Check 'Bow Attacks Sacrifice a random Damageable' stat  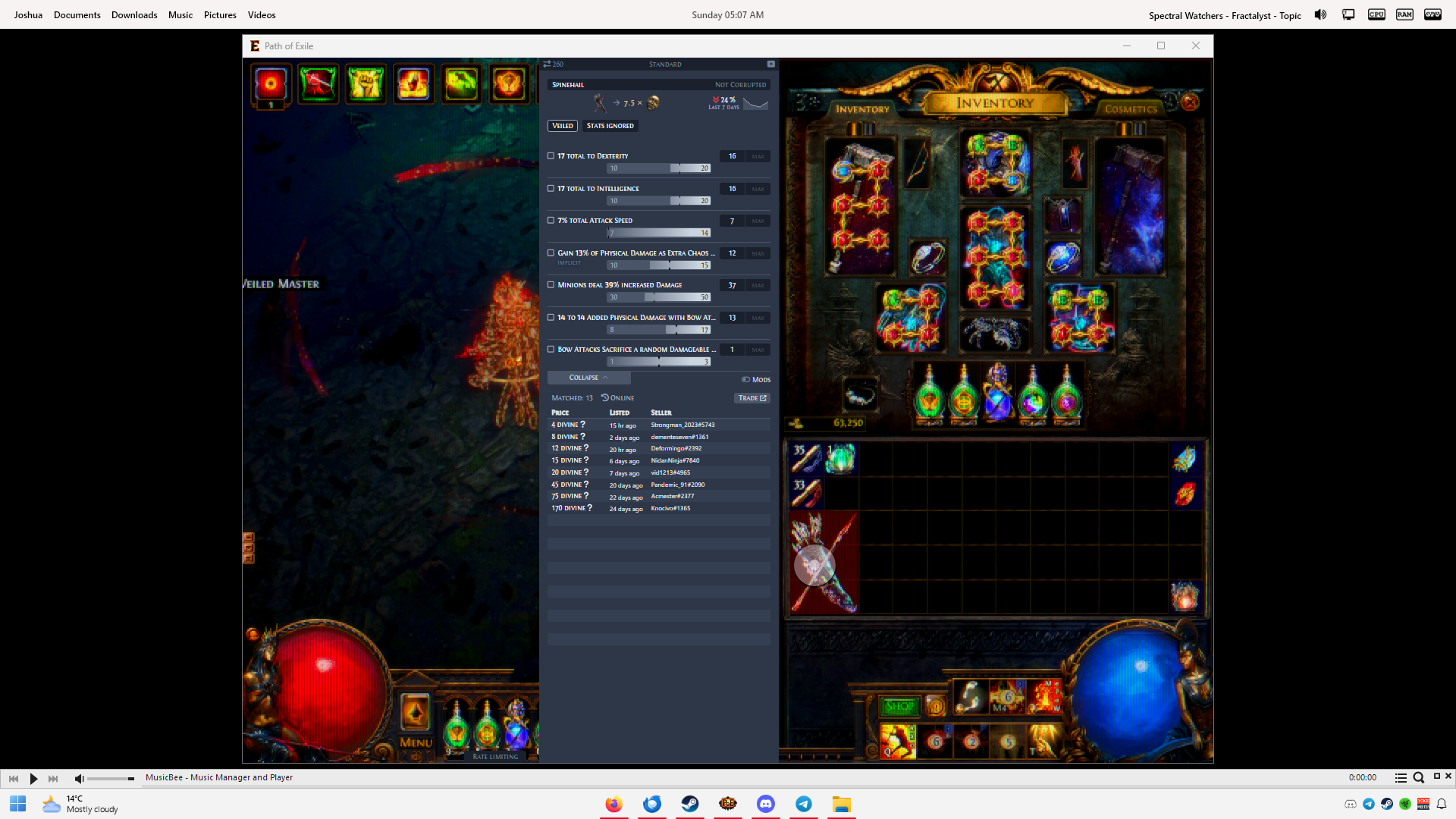pyautogui.click(x=551, y=350)
